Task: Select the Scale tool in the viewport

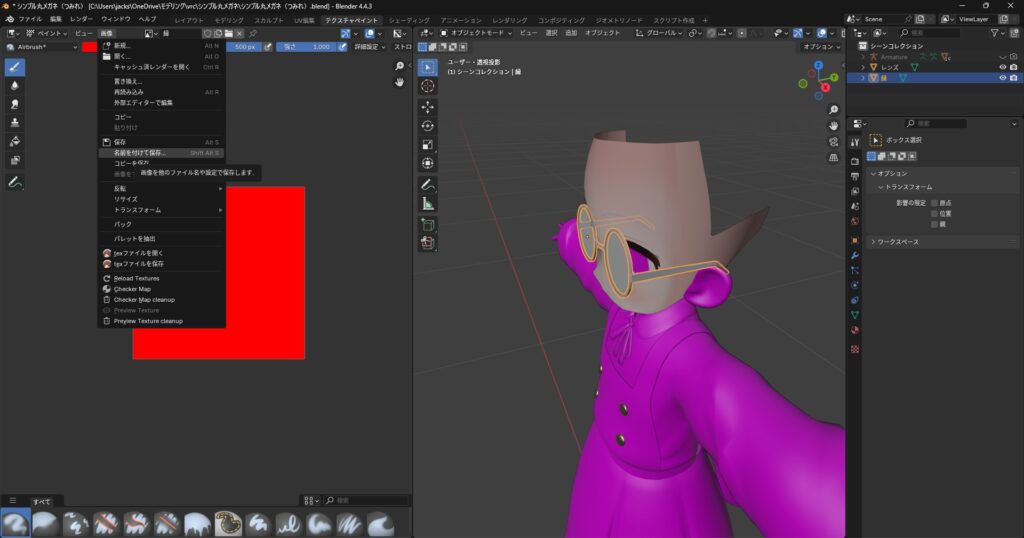Action: [428, 145]
